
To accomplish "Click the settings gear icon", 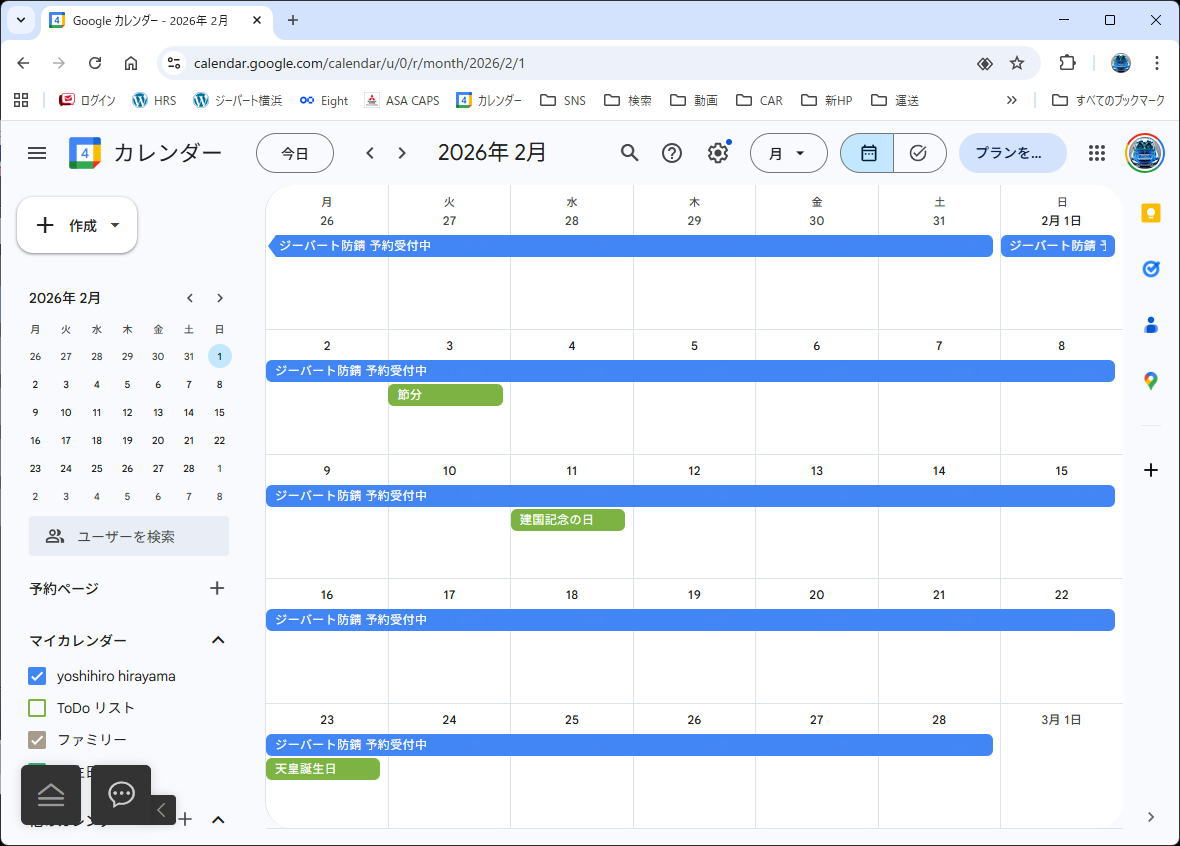I will click(718, 153).
